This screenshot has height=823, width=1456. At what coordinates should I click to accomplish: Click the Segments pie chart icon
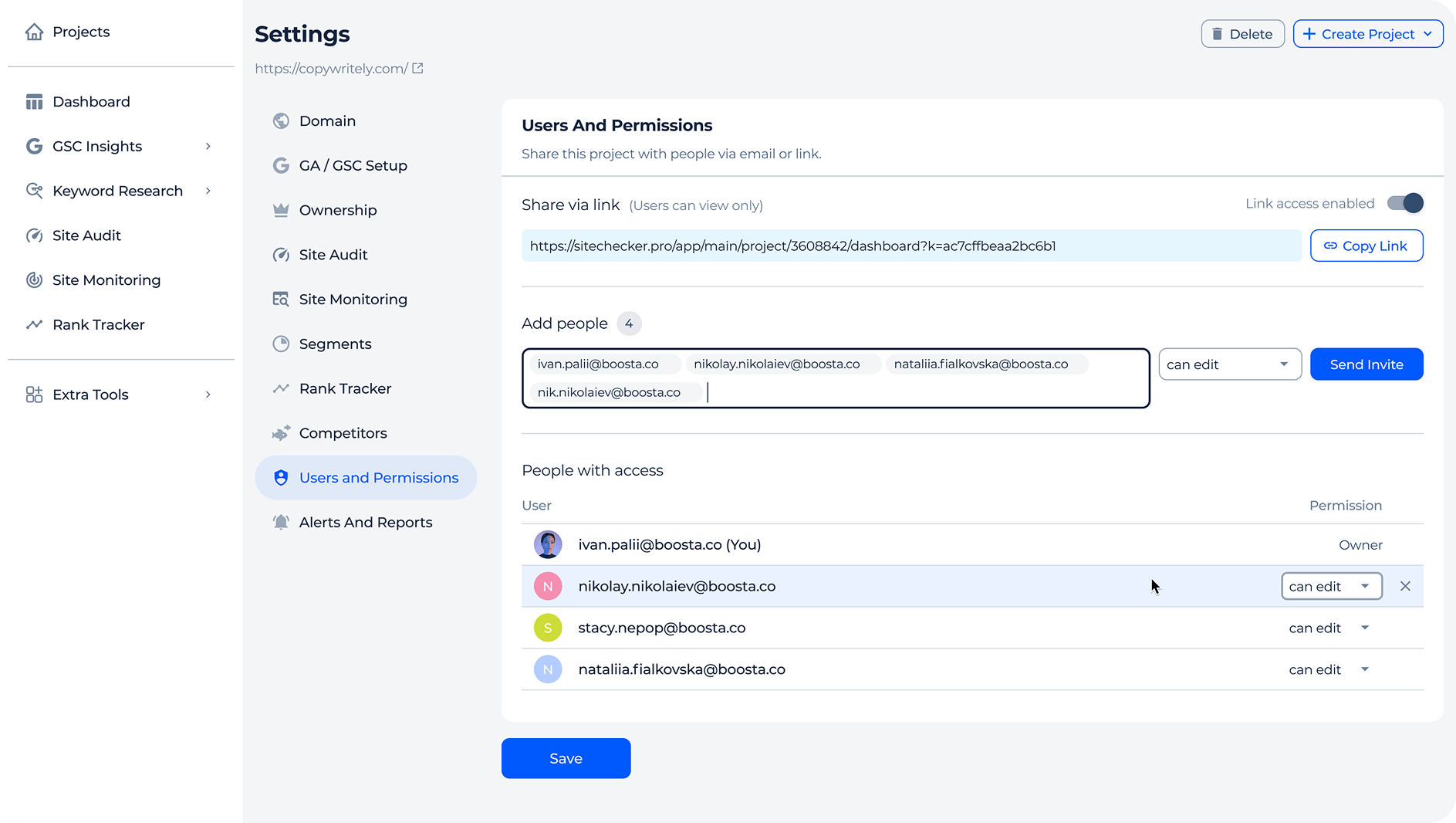[x=281, y=344]
